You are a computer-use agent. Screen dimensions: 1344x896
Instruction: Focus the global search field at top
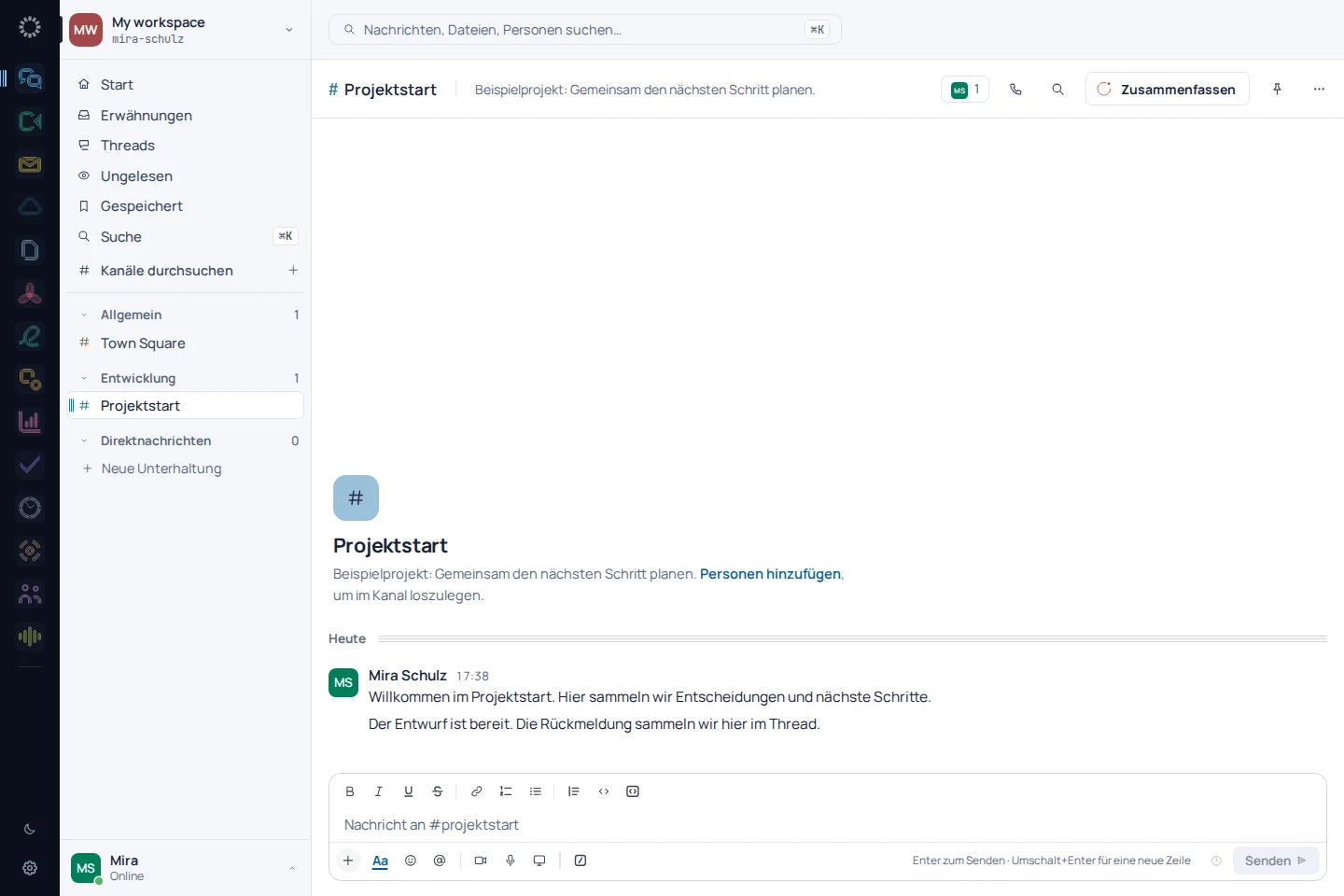point(585,30)
